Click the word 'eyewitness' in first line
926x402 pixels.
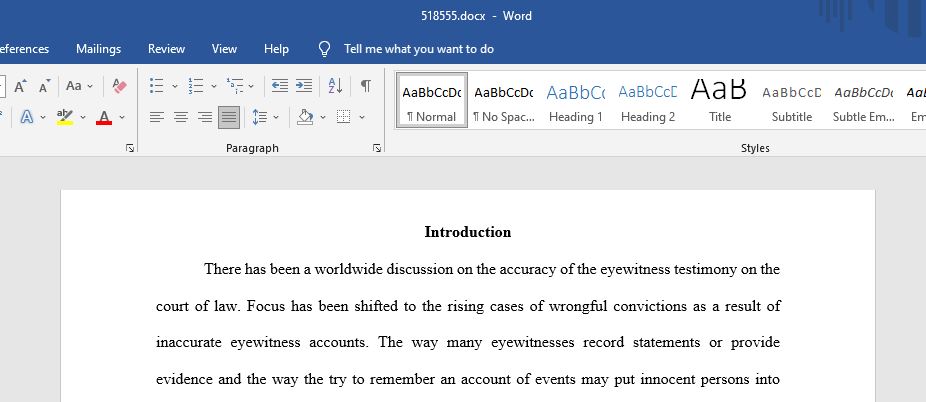[x=635, y=270]
